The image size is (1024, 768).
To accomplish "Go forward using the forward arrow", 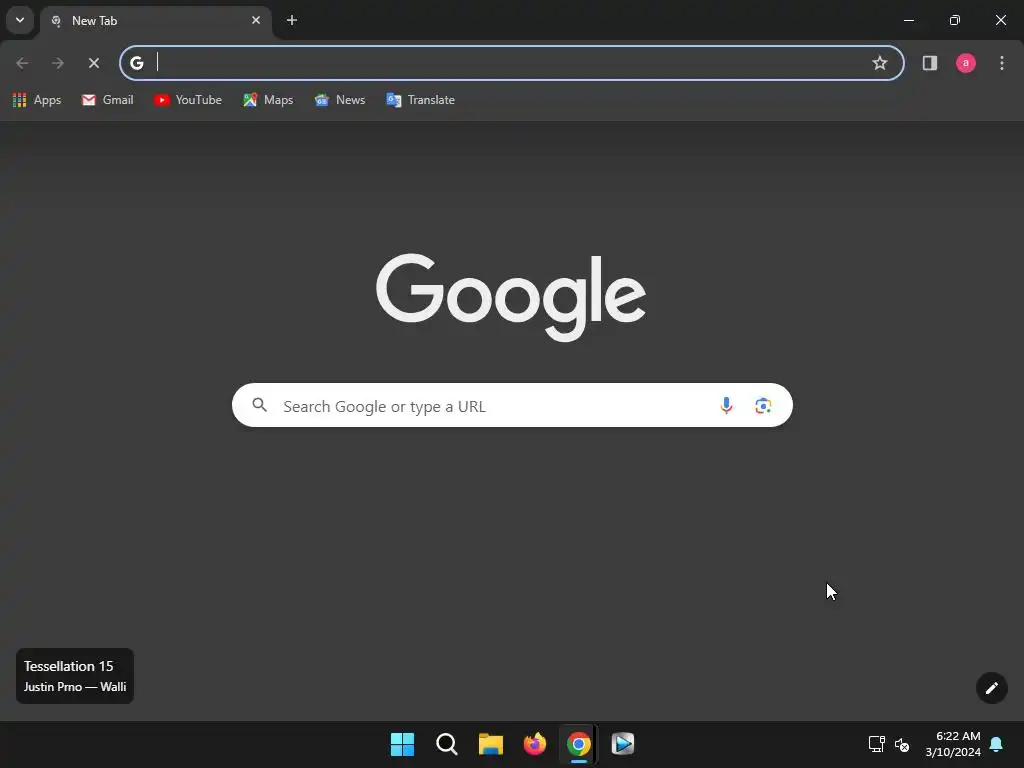I will pos(58,63).
